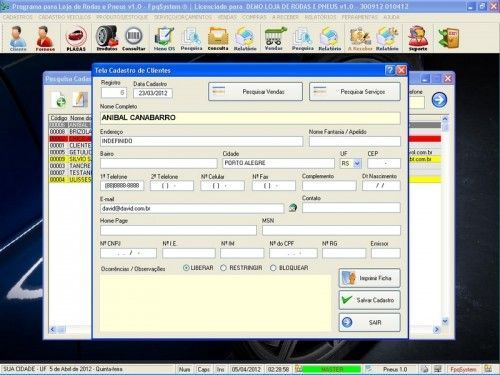Open Relatório icon next to Suporte
Image resolution: width=500 pixels, height=375 pixels.
[387, 38]
